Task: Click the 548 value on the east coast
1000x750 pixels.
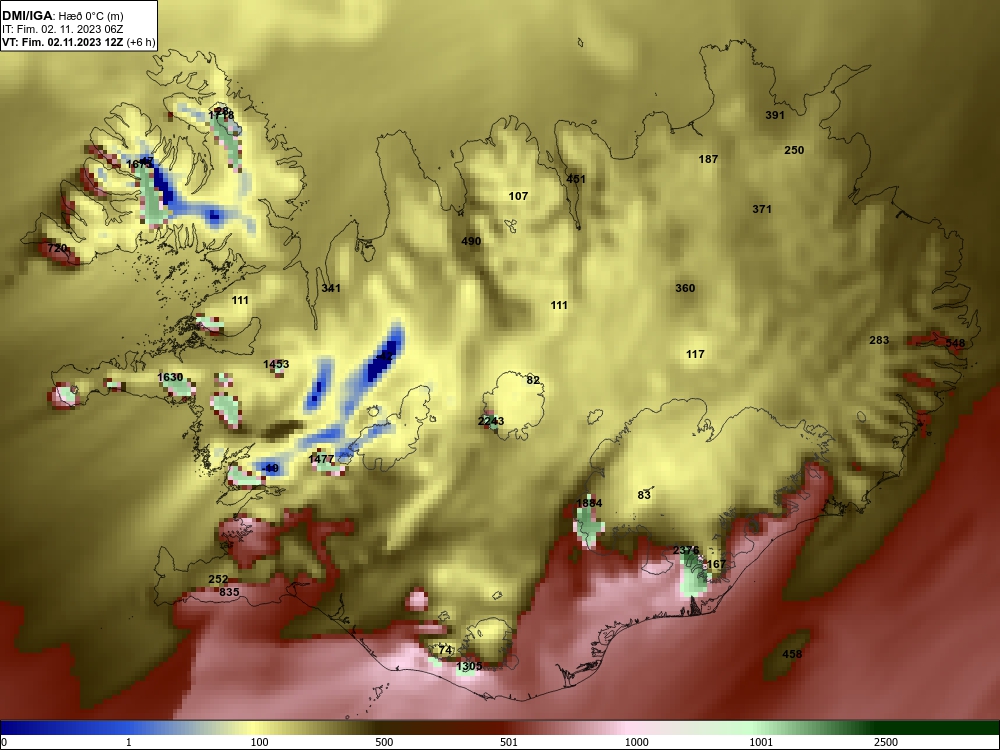Action: tap(955, 343)
